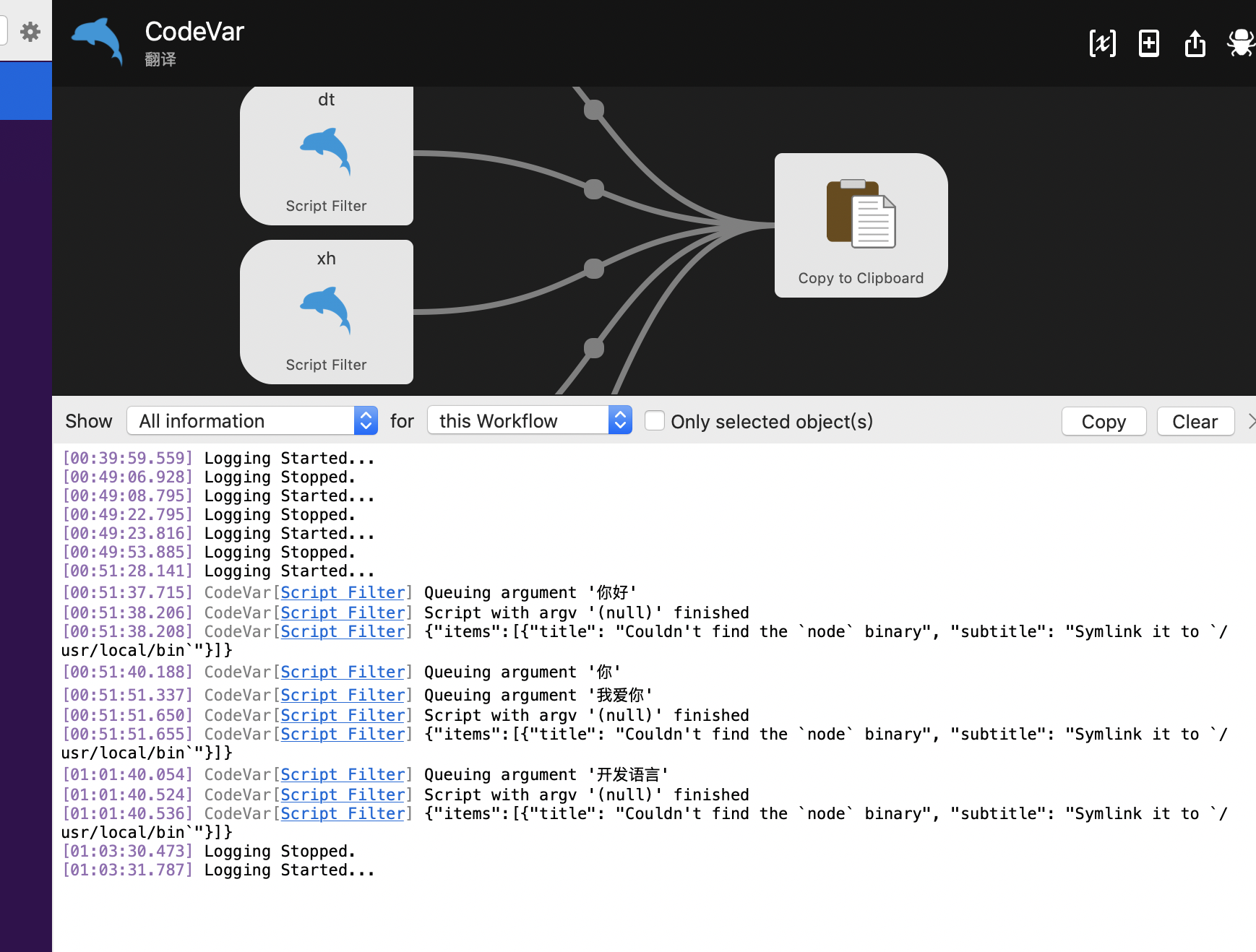Select the highlighted blue sidebar workflow item
The image size is (1256, 952).
click(x=26, y=90)
